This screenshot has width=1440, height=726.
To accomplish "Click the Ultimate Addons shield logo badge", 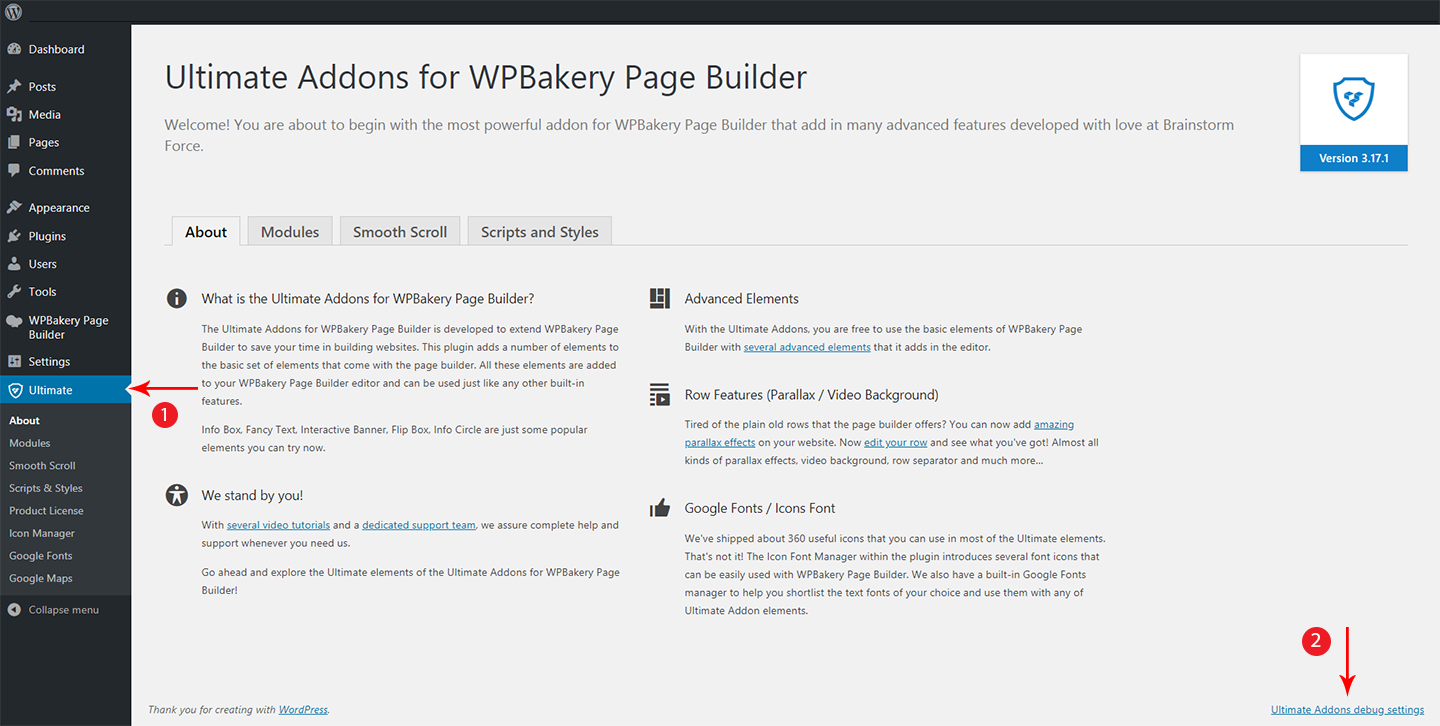I will (1354, 100).
